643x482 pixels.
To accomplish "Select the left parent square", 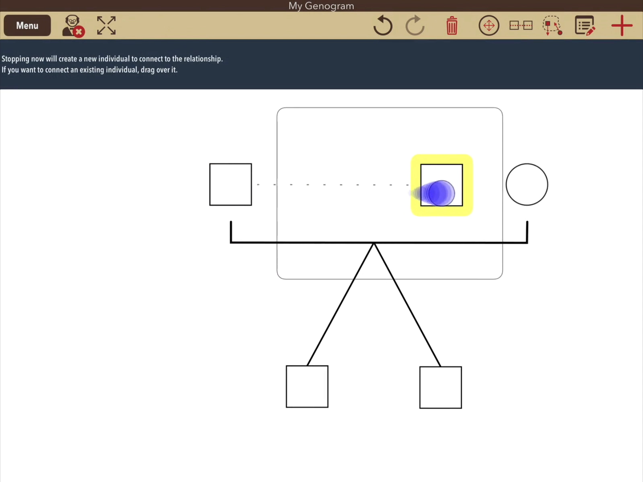I will pos(230,185).
